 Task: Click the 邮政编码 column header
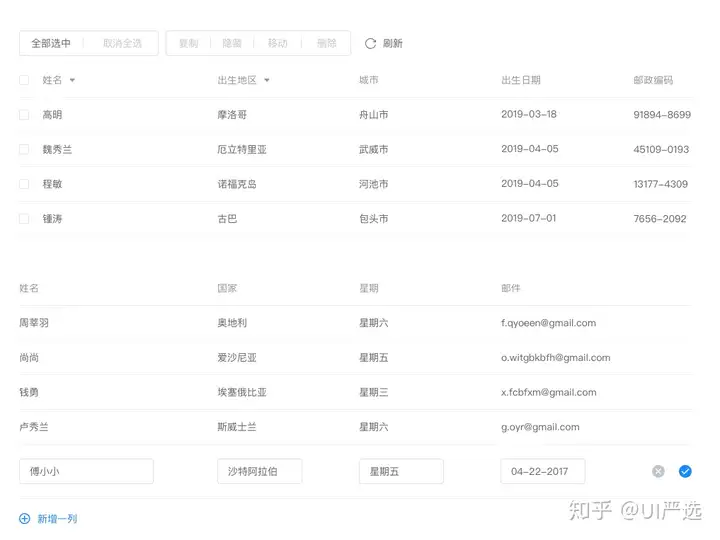click(x=653, y=80)
